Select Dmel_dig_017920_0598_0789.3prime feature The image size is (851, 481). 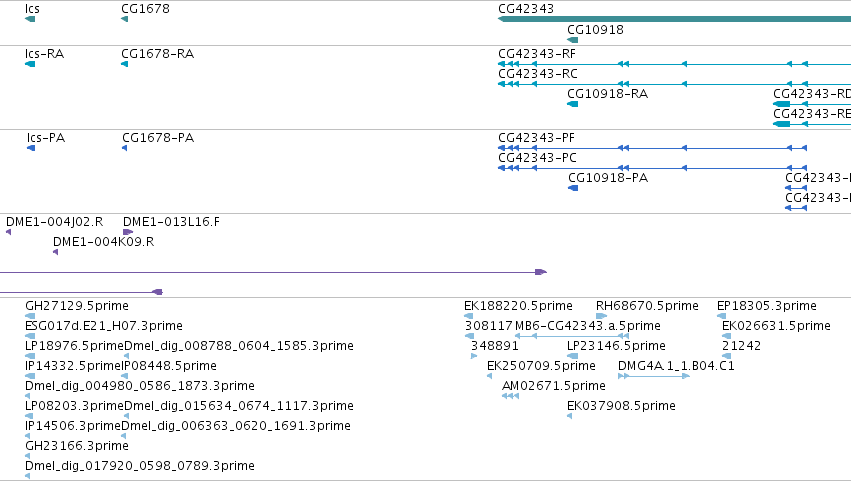[28, 476]
